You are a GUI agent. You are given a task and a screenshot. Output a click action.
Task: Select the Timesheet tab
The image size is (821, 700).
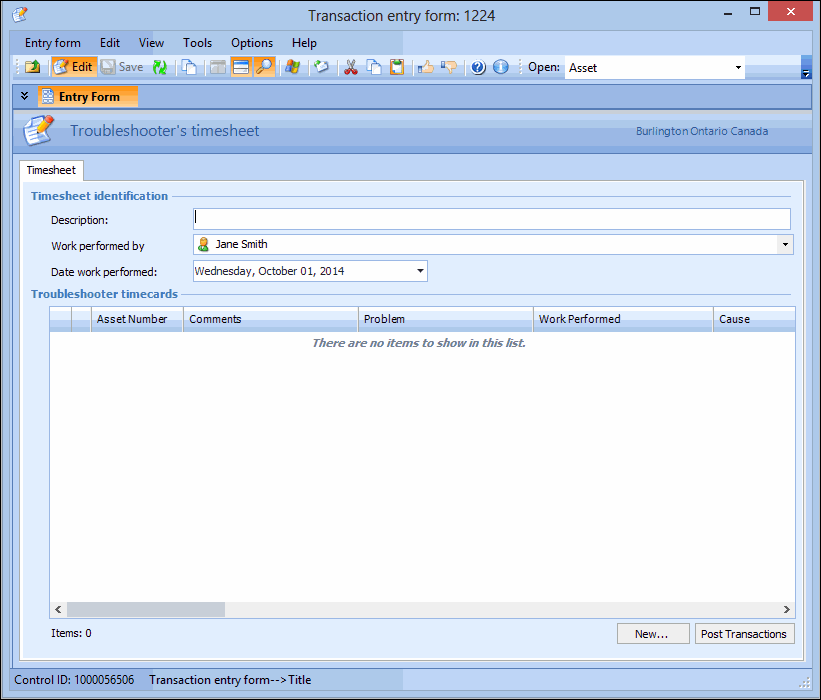coord(51,170)
